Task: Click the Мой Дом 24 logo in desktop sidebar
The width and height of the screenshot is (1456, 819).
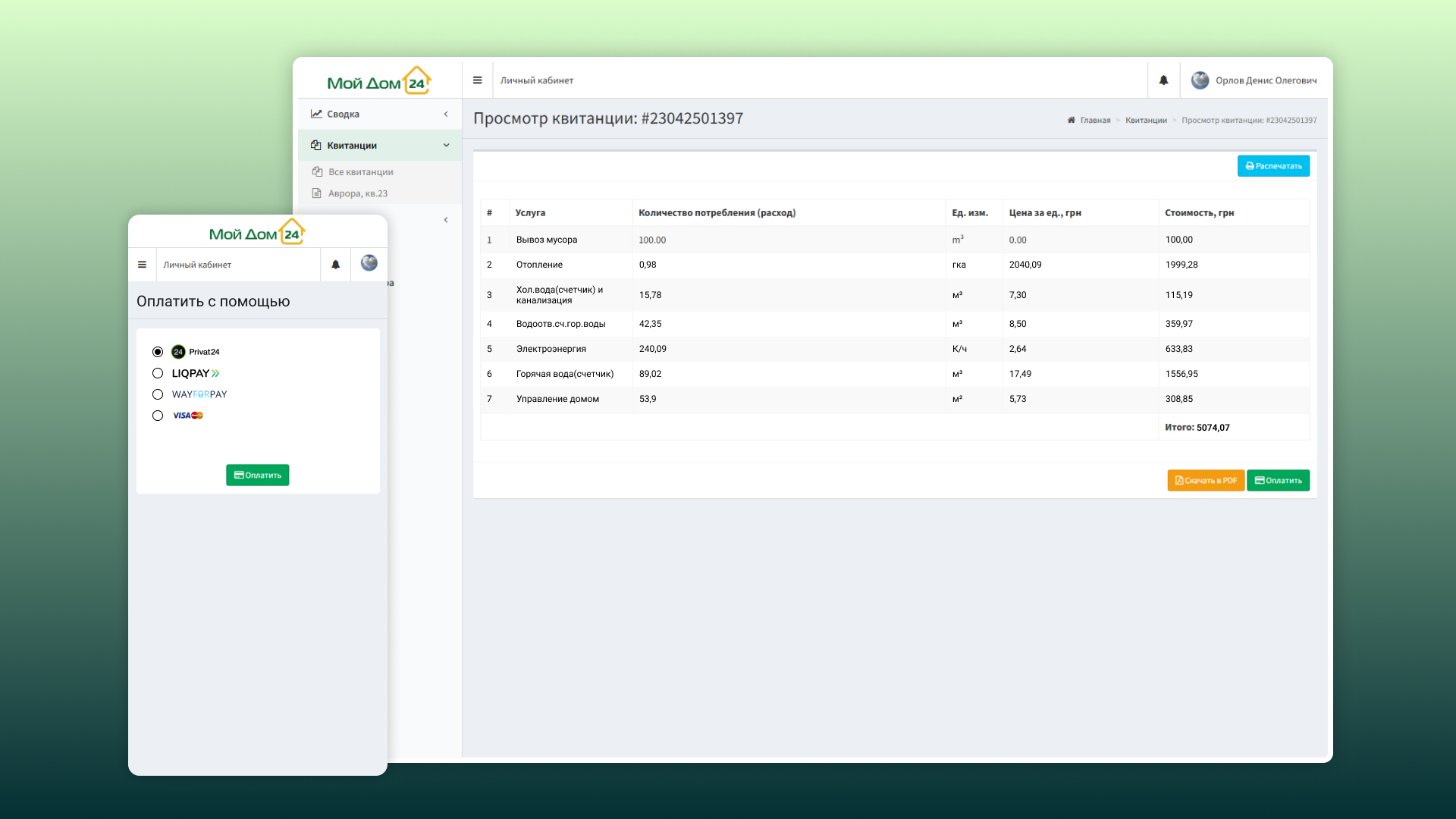Action: tap(379, 80)
